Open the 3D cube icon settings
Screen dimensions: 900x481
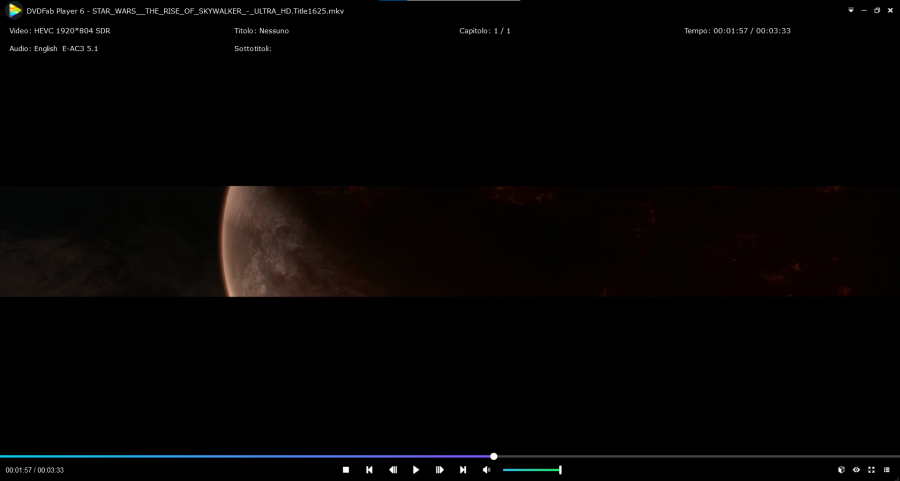(x=841, y=470)
